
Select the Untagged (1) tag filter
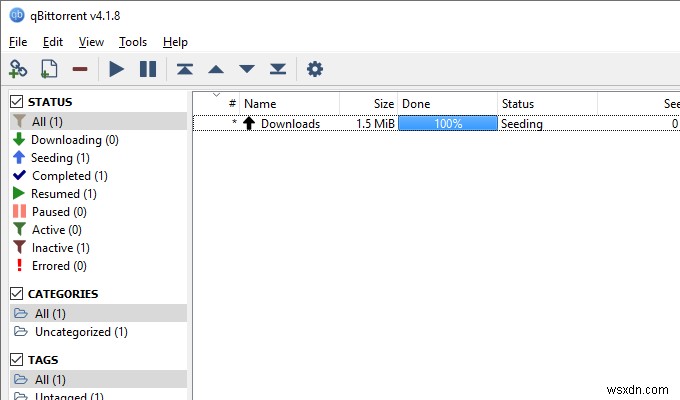(98, 395)
